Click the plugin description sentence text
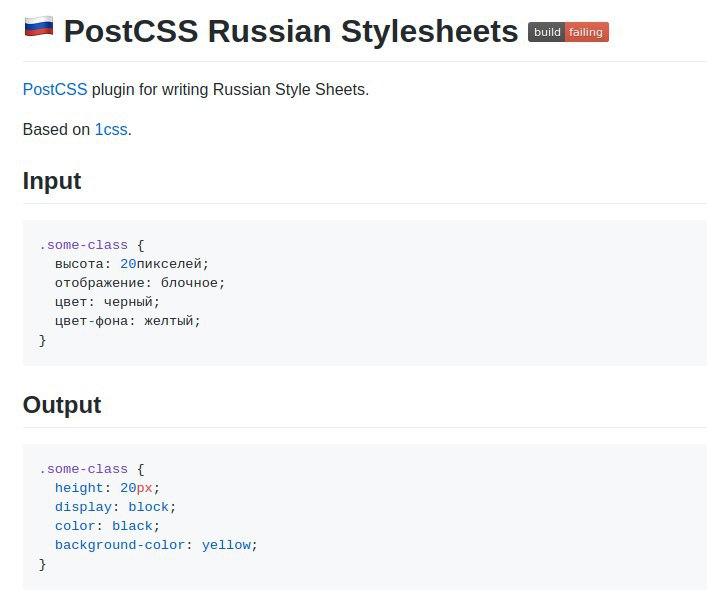 [196, 89]
